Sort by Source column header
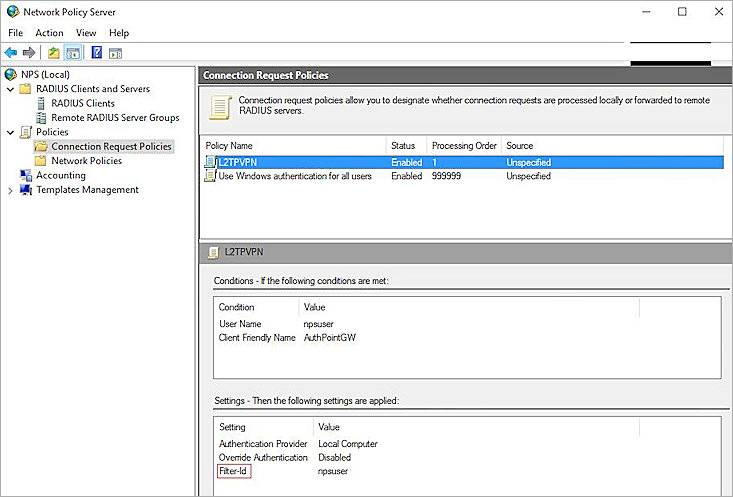This screenshot has width=733, height=497. [519, 145]
